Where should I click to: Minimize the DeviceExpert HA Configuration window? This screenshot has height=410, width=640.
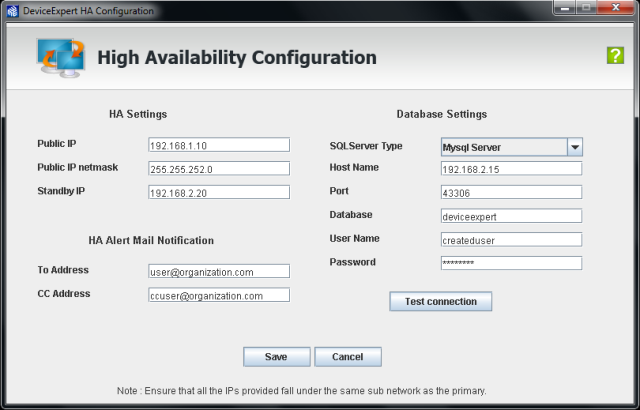[564, 7]
